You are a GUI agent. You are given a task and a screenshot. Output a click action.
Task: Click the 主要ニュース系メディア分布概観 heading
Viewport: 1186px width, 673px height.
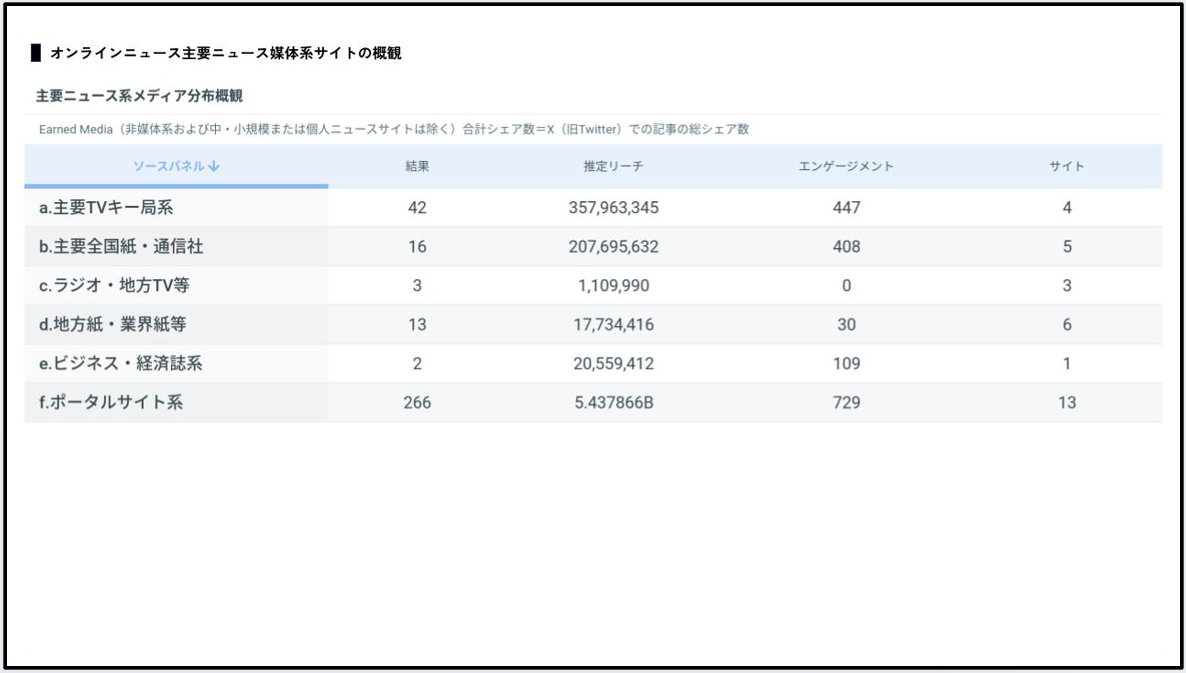[139, 96]
